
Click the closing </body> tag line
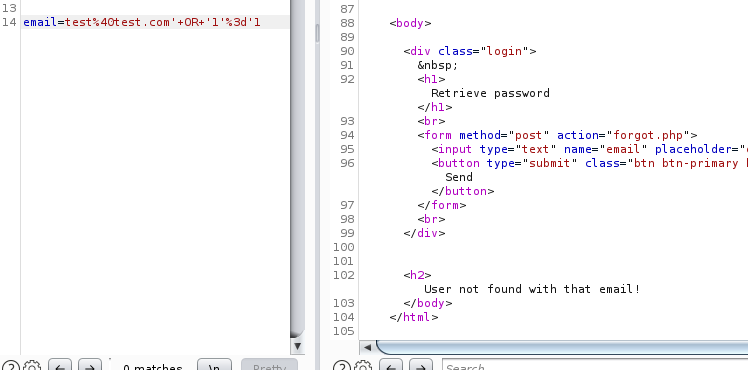(x=427, y=303)
